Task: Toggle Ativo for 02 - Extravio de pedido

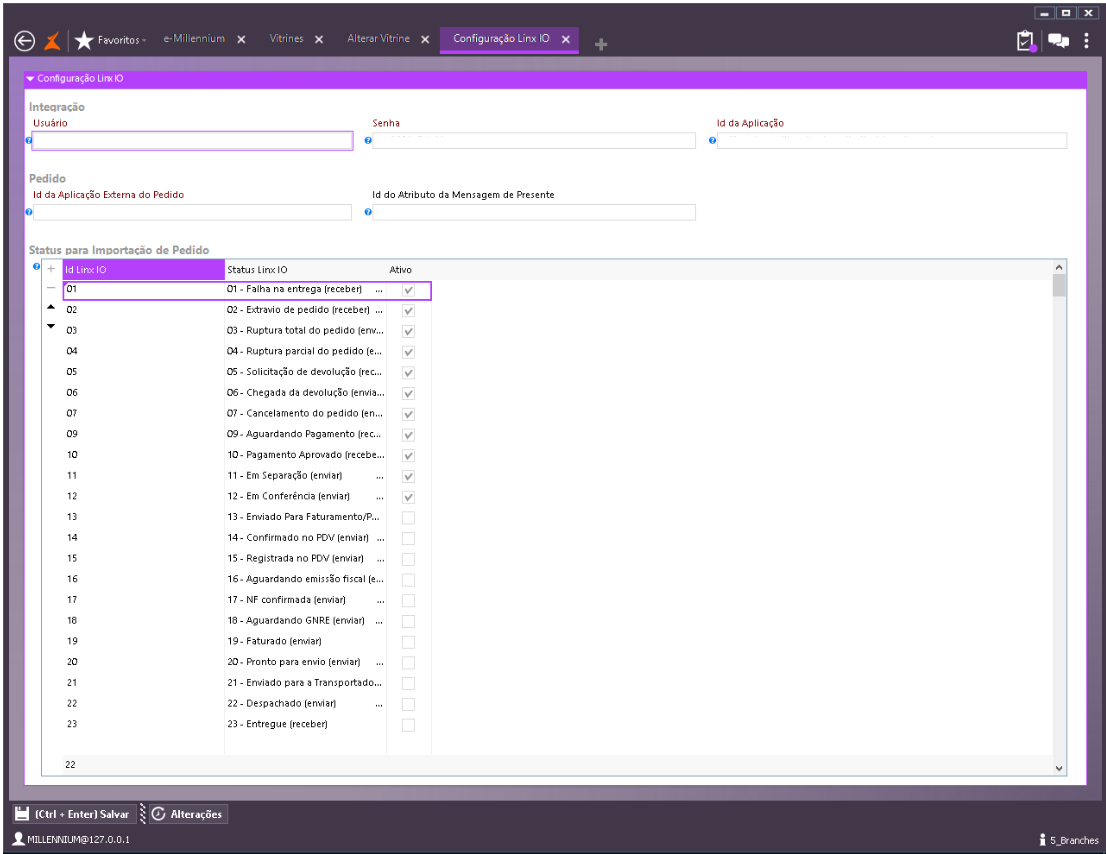Action: pos(408,310)
